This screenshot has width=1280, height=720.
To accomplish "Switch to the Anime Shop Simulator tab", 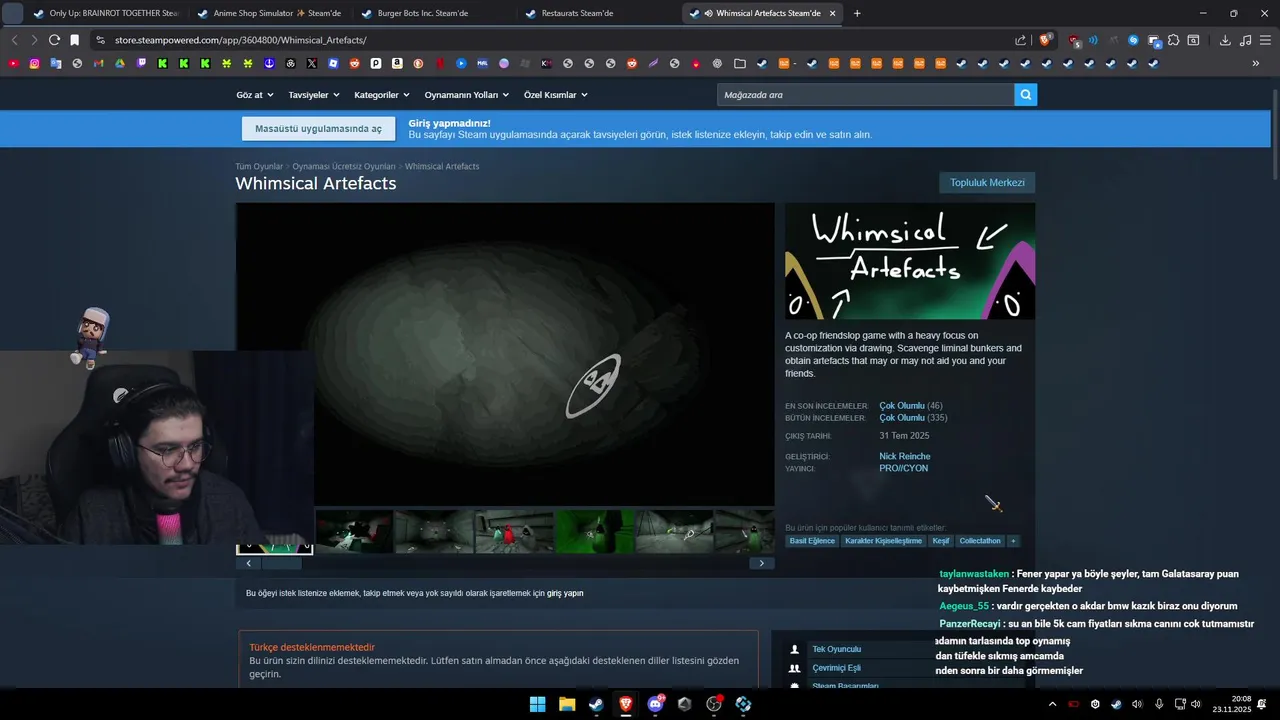I will (269, 13).
